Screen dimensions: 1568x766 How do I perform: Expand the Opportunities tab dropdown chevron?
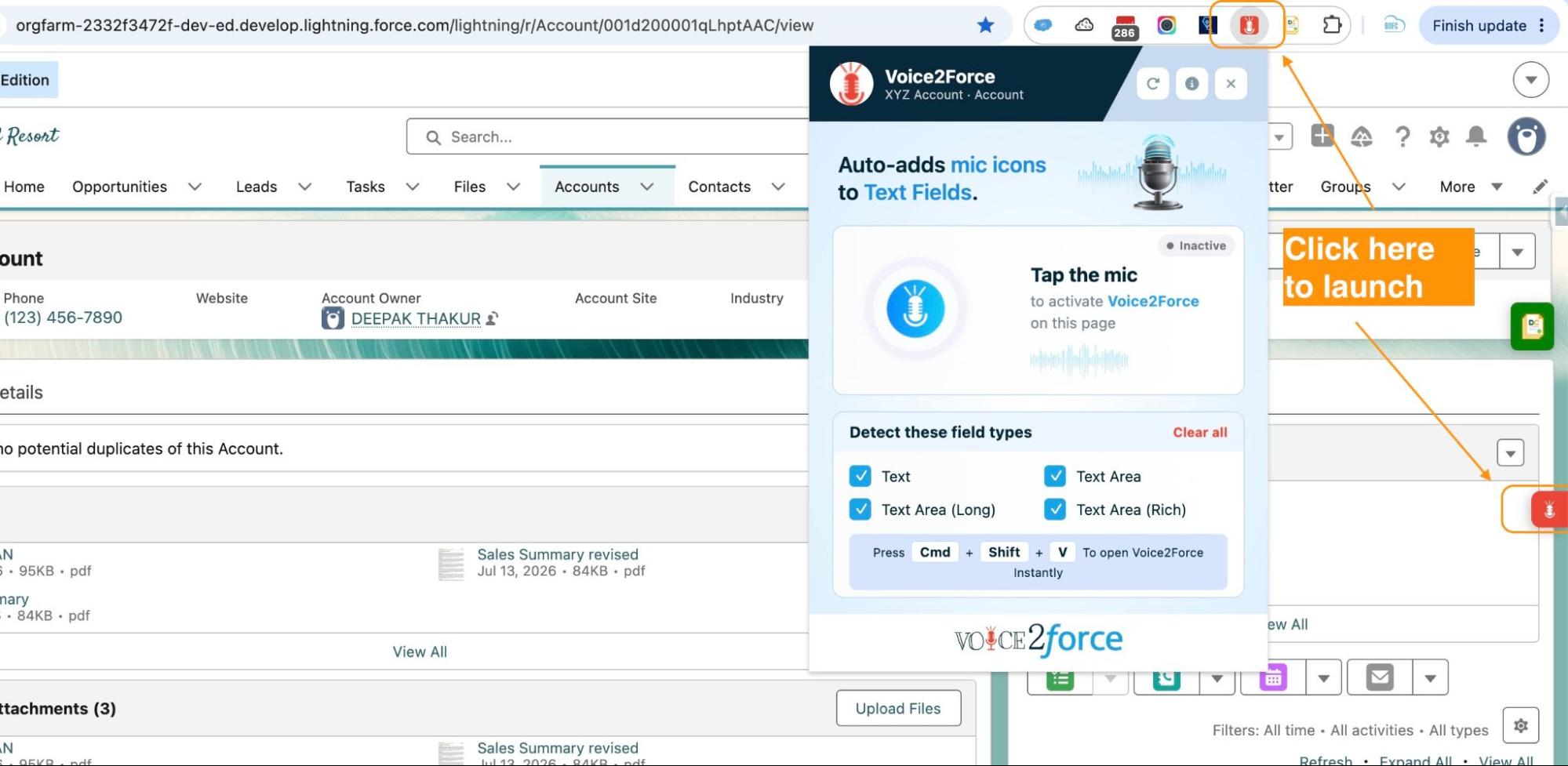click(195, 187)
